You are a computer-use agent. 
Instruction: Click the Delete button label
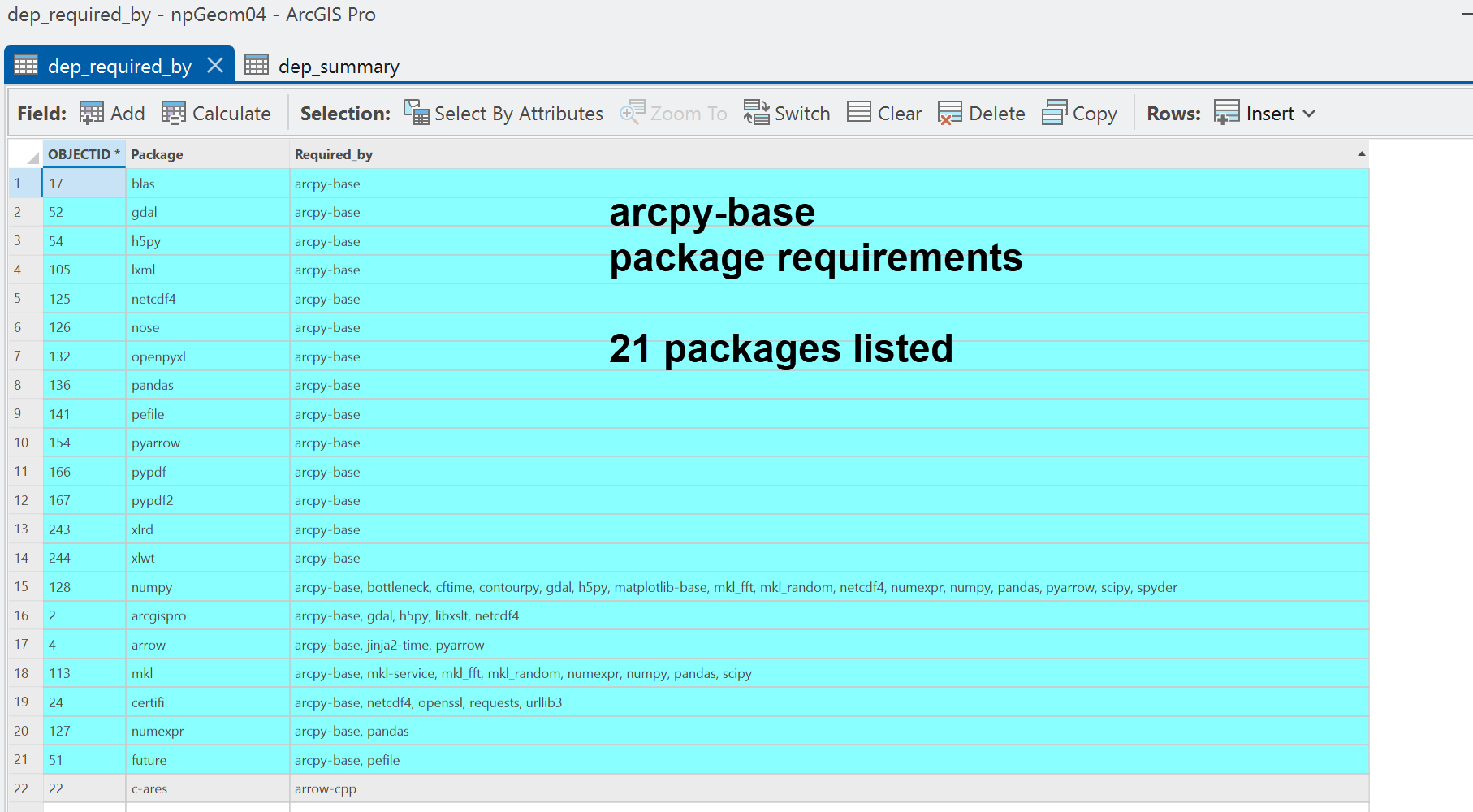coord(997,114)
